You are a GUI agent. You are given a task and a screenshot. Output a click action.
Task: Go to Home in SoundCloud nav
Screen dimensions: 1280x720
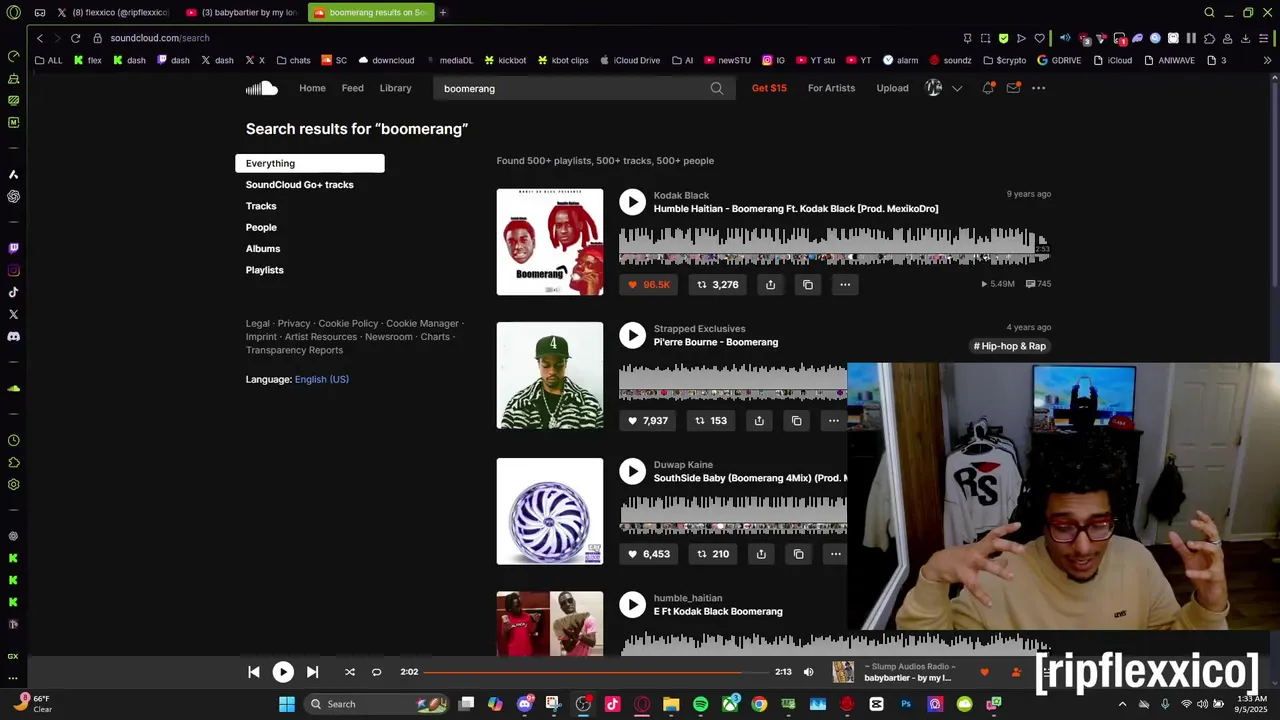click(x=312, y=88)
